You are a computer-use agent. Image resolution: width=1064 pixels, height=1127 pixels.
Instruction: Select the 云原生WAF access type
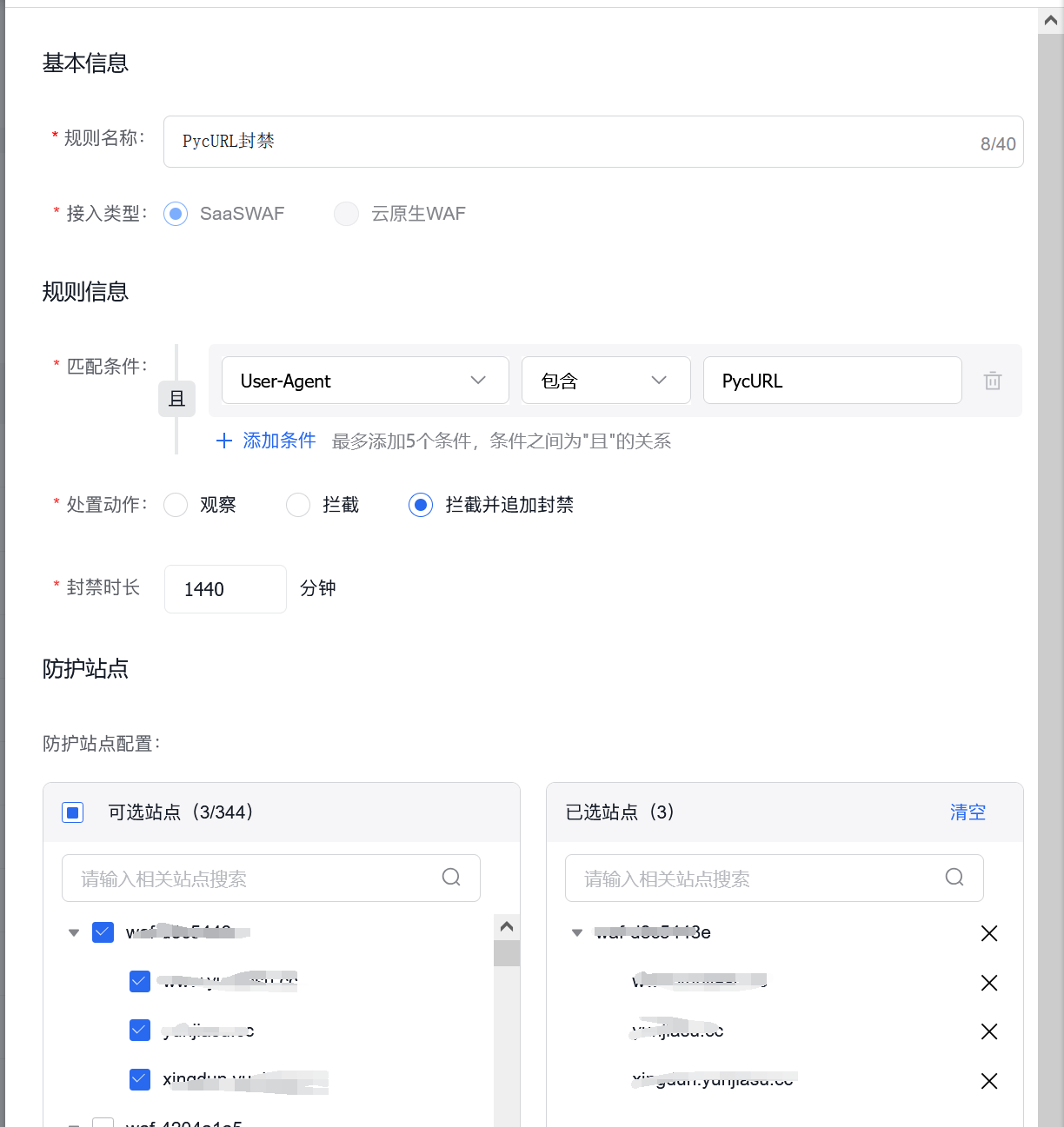(x=347, y=214)
